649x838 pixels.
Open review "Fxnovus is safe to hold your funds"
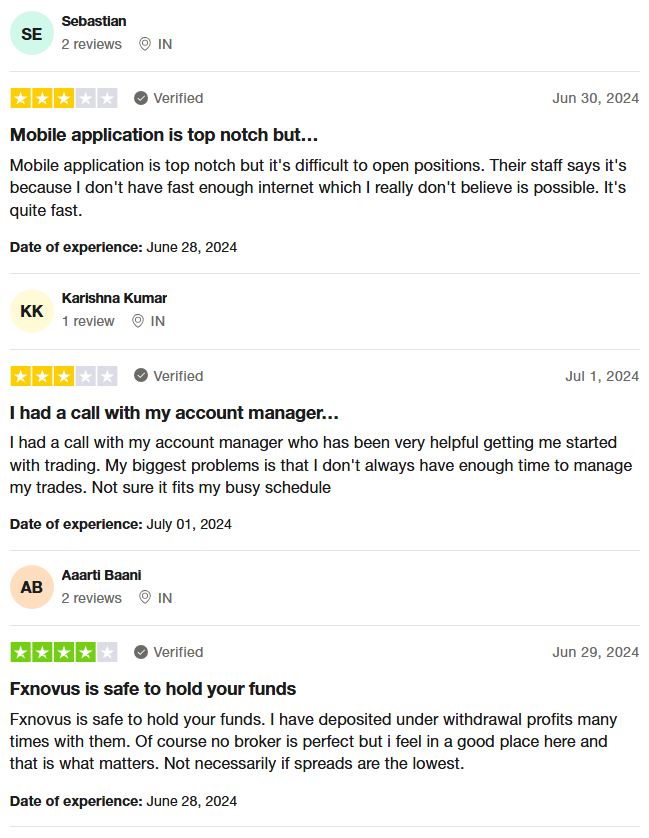click(153, 689)
